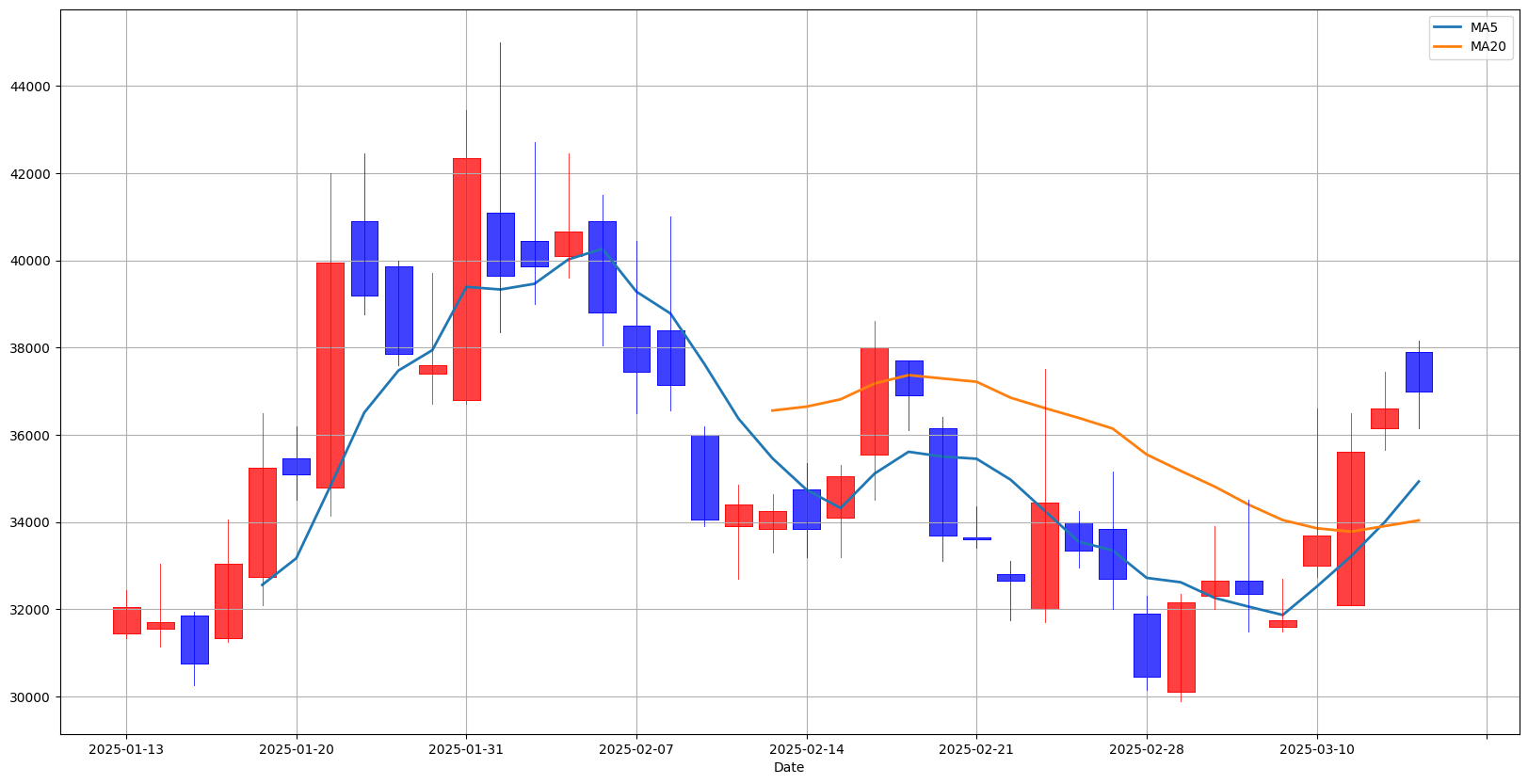Select the 2025-01-13 date tick label

pyautogui.click(x=126, y=749)
